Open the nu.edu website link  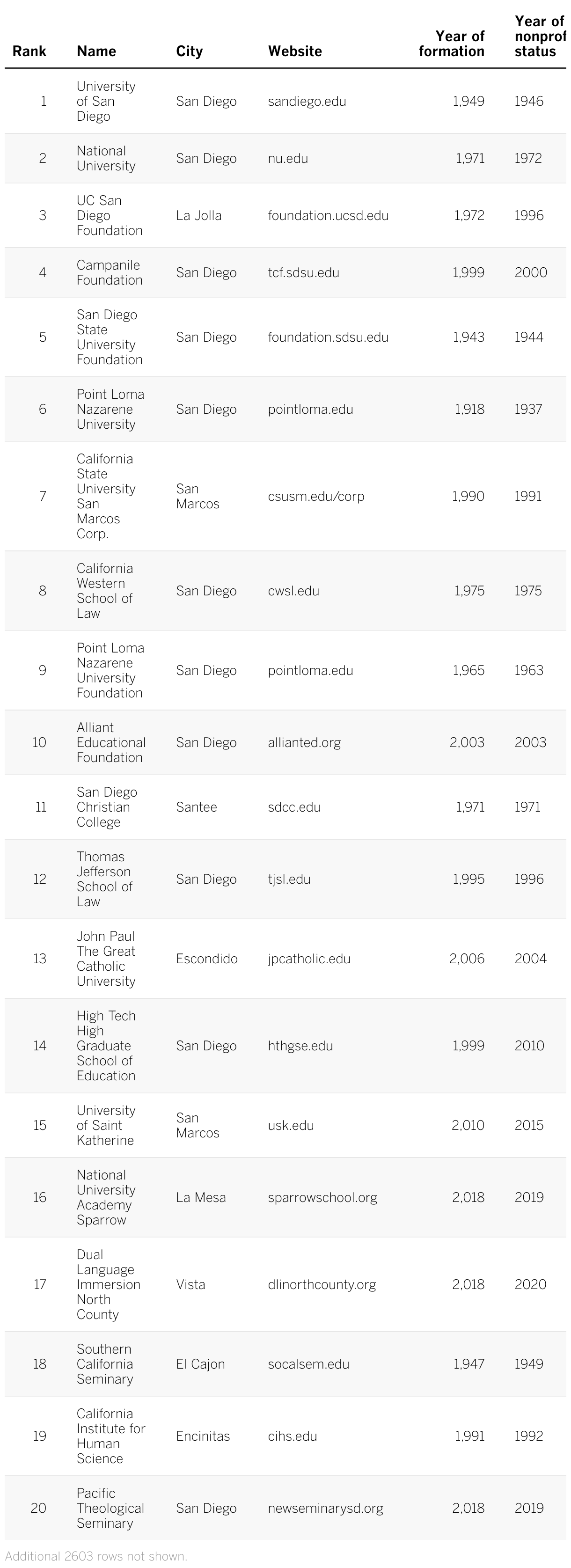pyautogui.click(x=288, y=159)
